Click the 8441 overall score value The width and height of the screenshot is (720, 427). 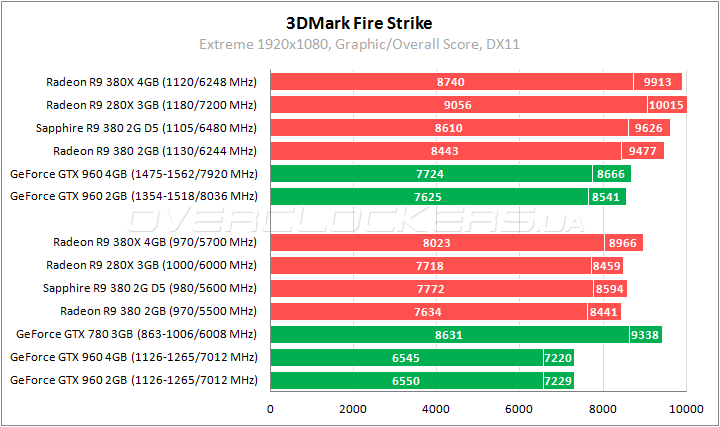(x=605, y=311)
